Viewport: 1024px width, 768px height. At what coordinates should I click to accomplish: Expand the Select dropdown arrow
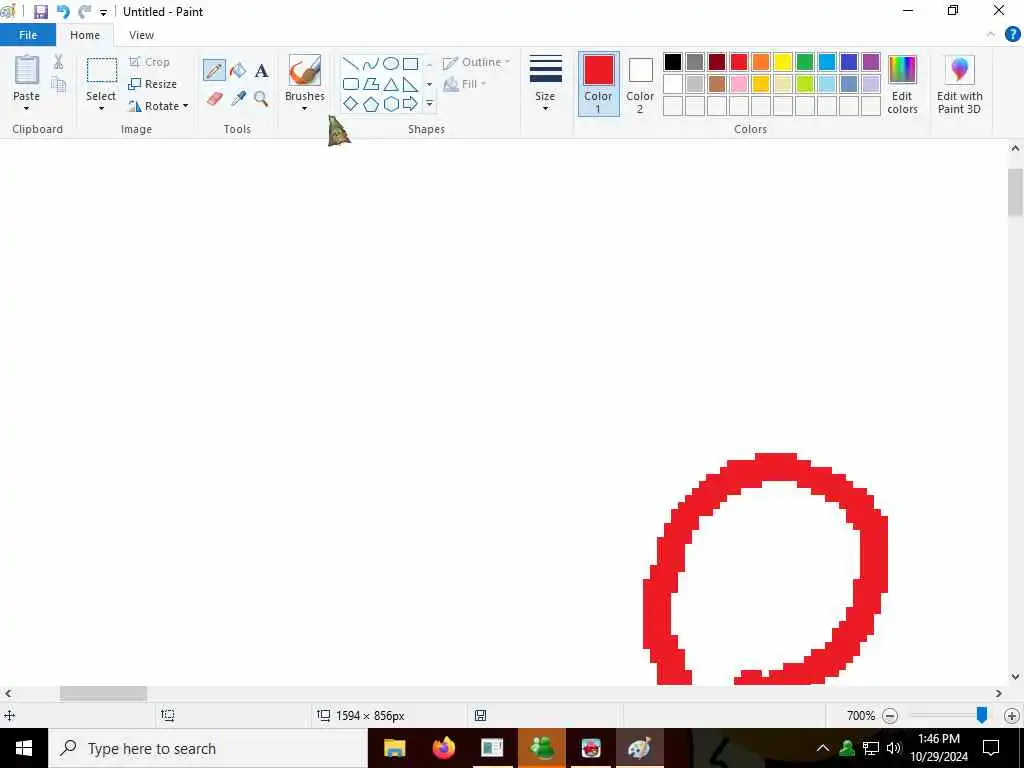(101, 108)
